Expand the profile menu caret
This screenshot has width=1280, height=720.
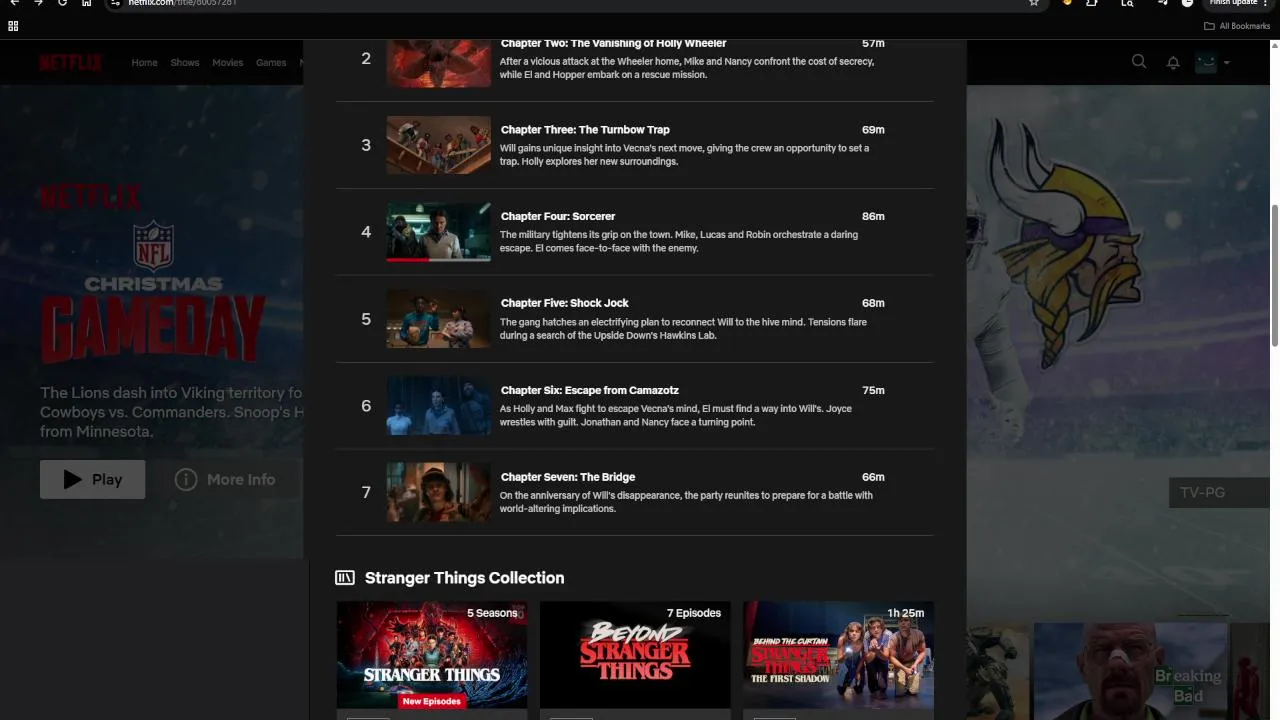click(1227, 63)
